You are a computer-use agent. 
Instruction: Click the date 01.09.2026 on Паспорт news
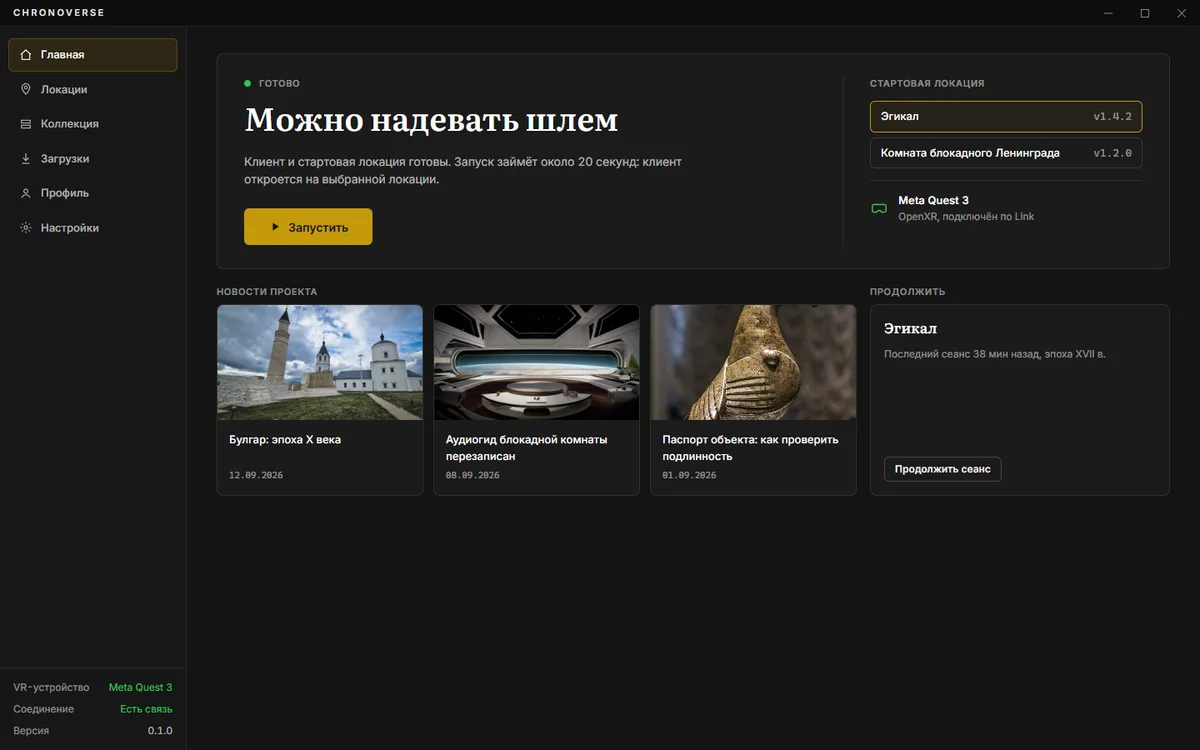click(690, 475)
